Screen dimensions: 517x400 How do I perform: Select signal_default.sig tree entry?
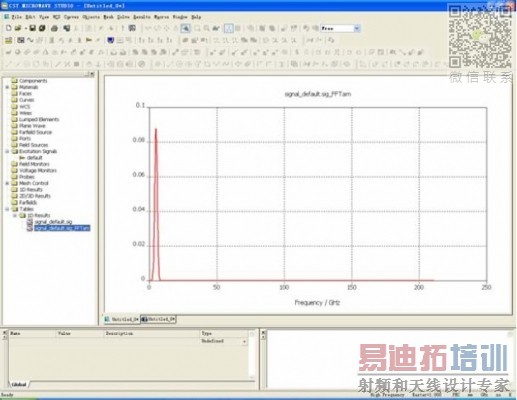point(53,222)
